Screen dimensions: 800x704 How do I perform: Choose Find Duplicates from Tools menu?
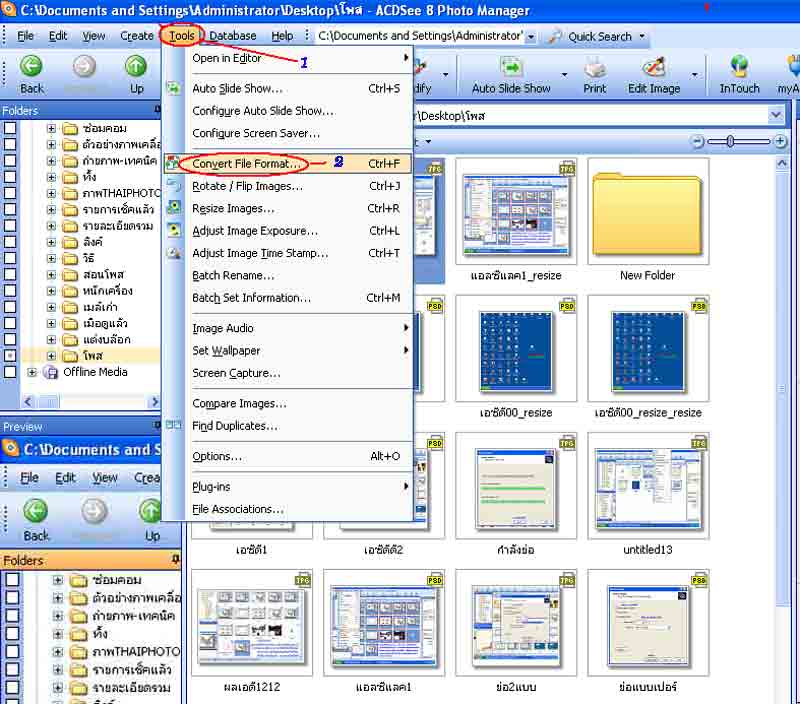tap(288, 425)
